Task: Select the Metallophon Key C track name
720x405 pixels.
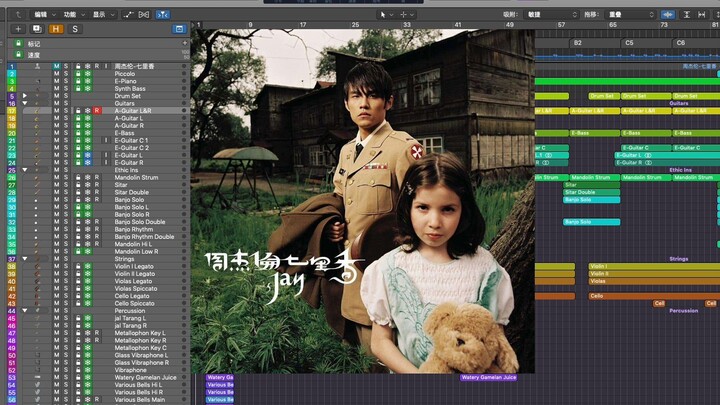Action: pos(141,348)
